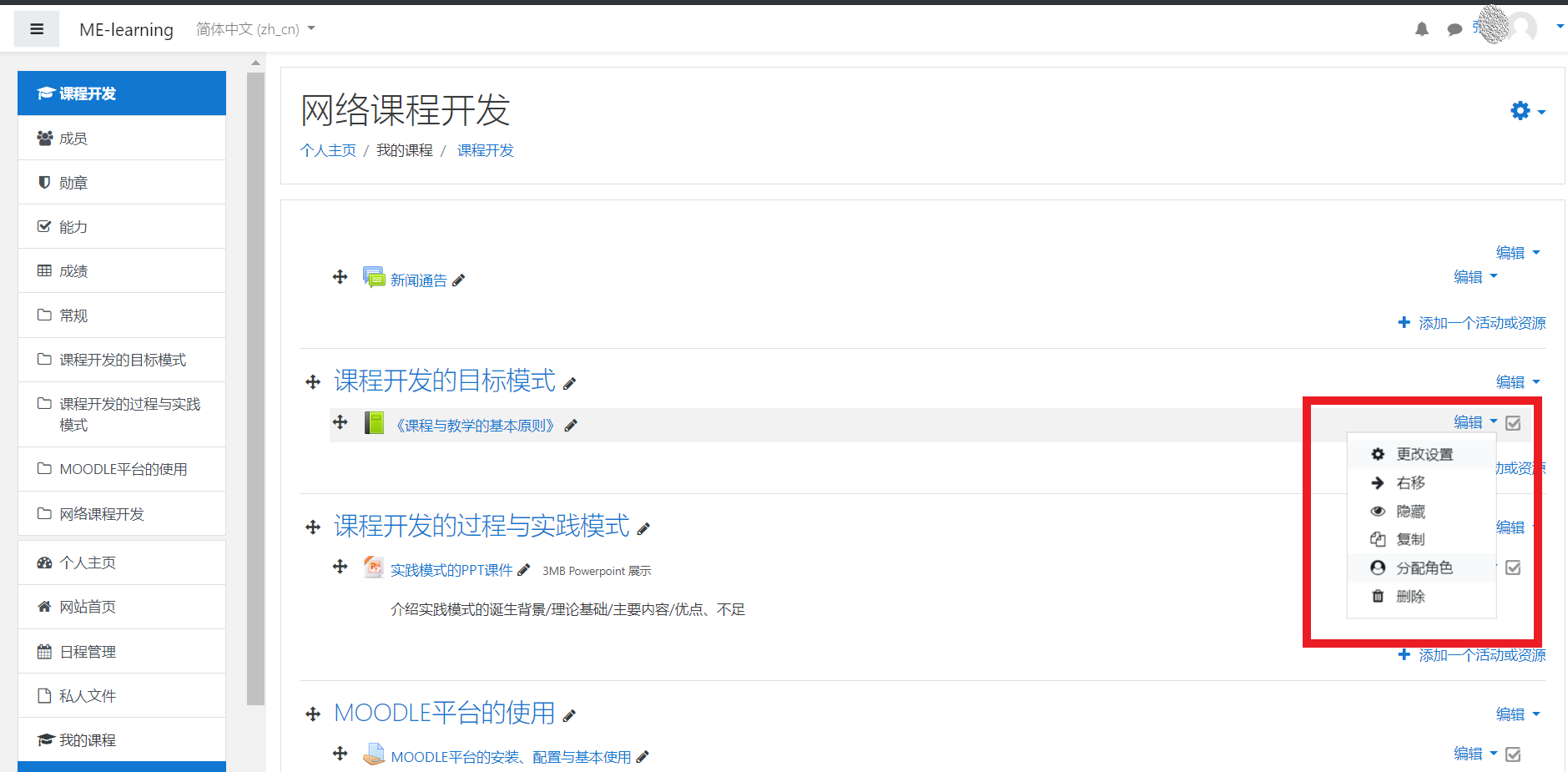
Task: Click the hamburger icon to collapse sidebar
Action: [36, 28]
